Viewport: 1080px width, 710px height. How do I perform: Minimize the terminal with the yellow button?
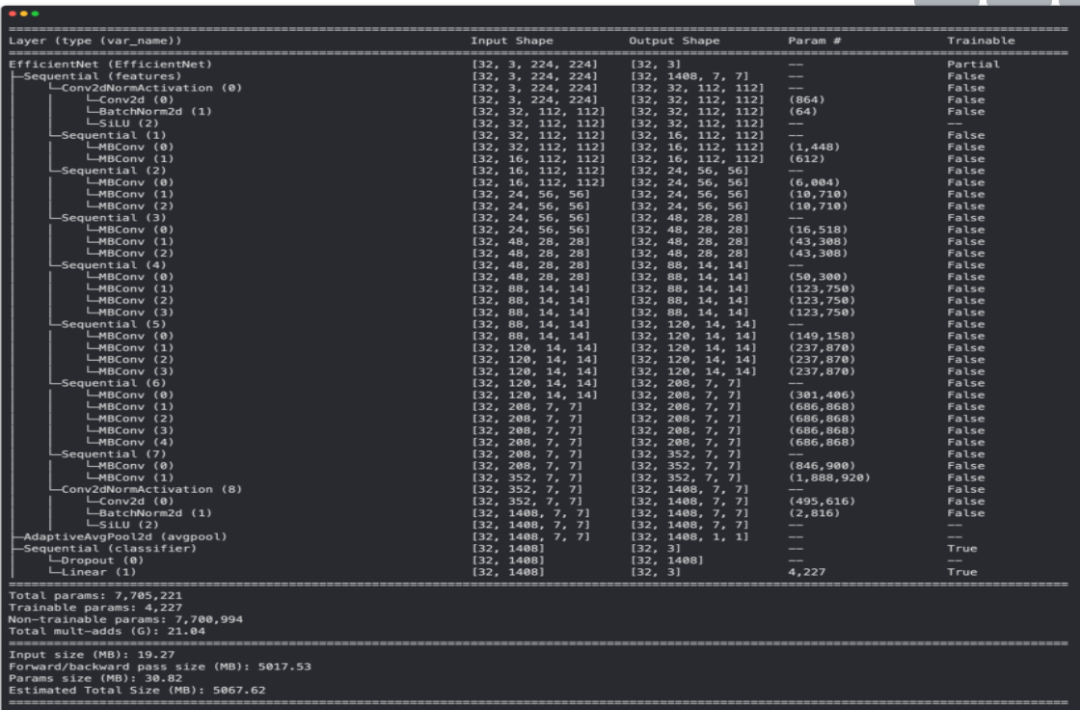tap(23, 14)
